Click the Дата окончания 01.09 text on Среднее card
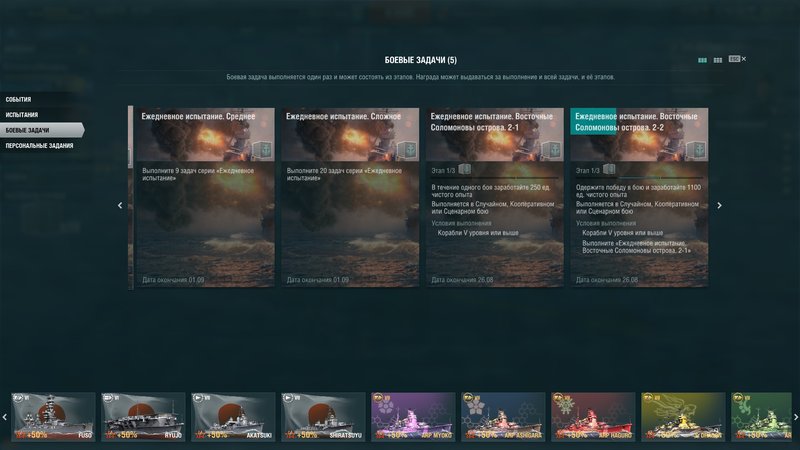The width and height of the screenshot is (800, 450). (173, 280)
